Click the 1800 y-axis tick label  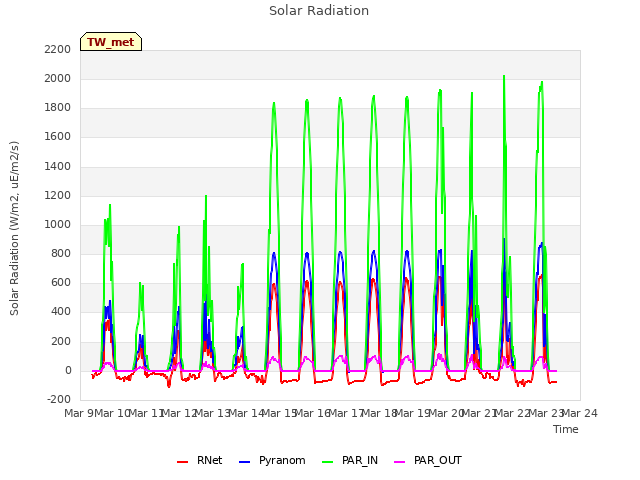pos(58,108)
